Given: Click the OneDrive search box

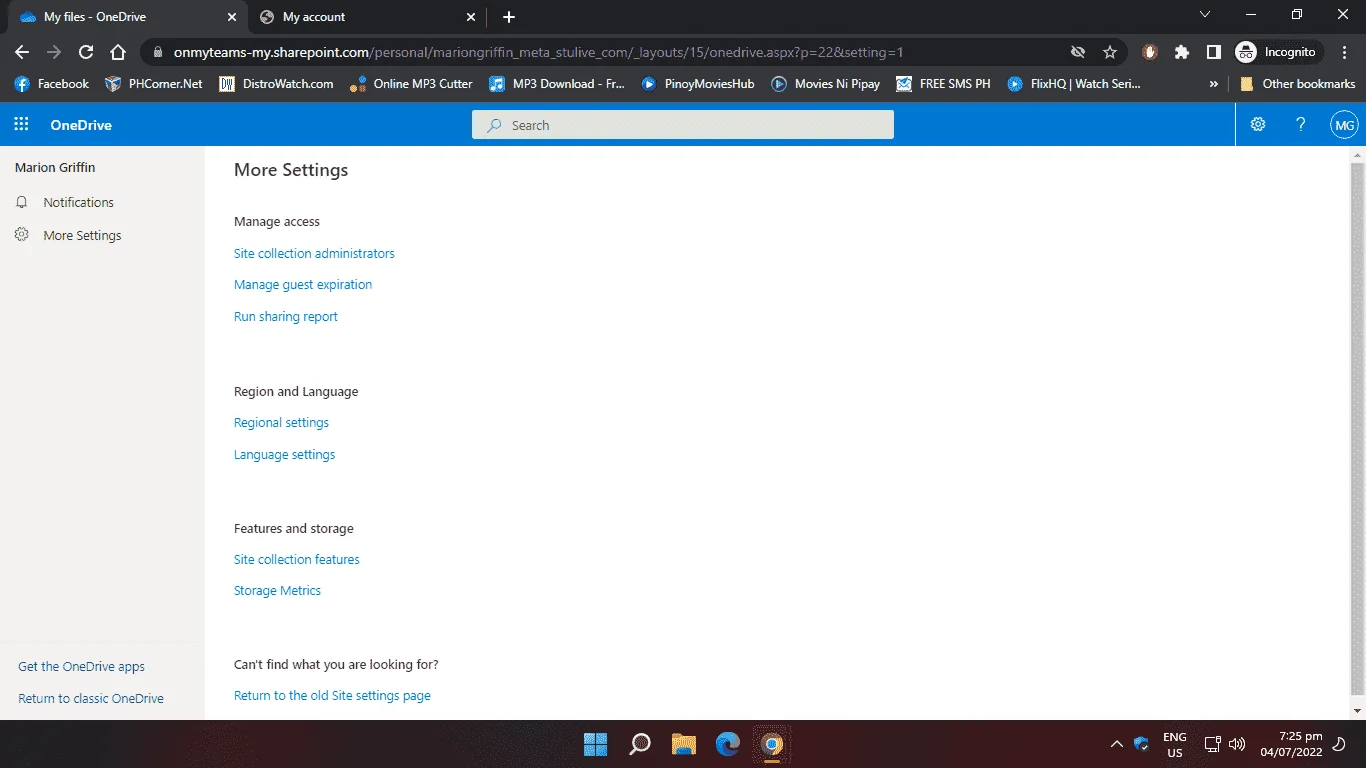Looking at the screenshot, I should coord(683,125).
